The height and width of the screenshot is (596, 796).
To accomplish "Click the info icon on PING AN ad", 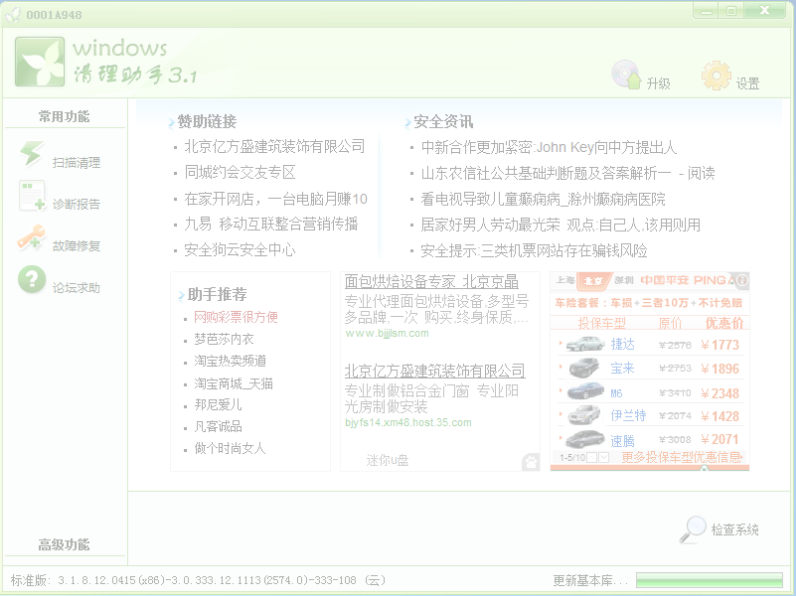I will (x=742, y=280).
